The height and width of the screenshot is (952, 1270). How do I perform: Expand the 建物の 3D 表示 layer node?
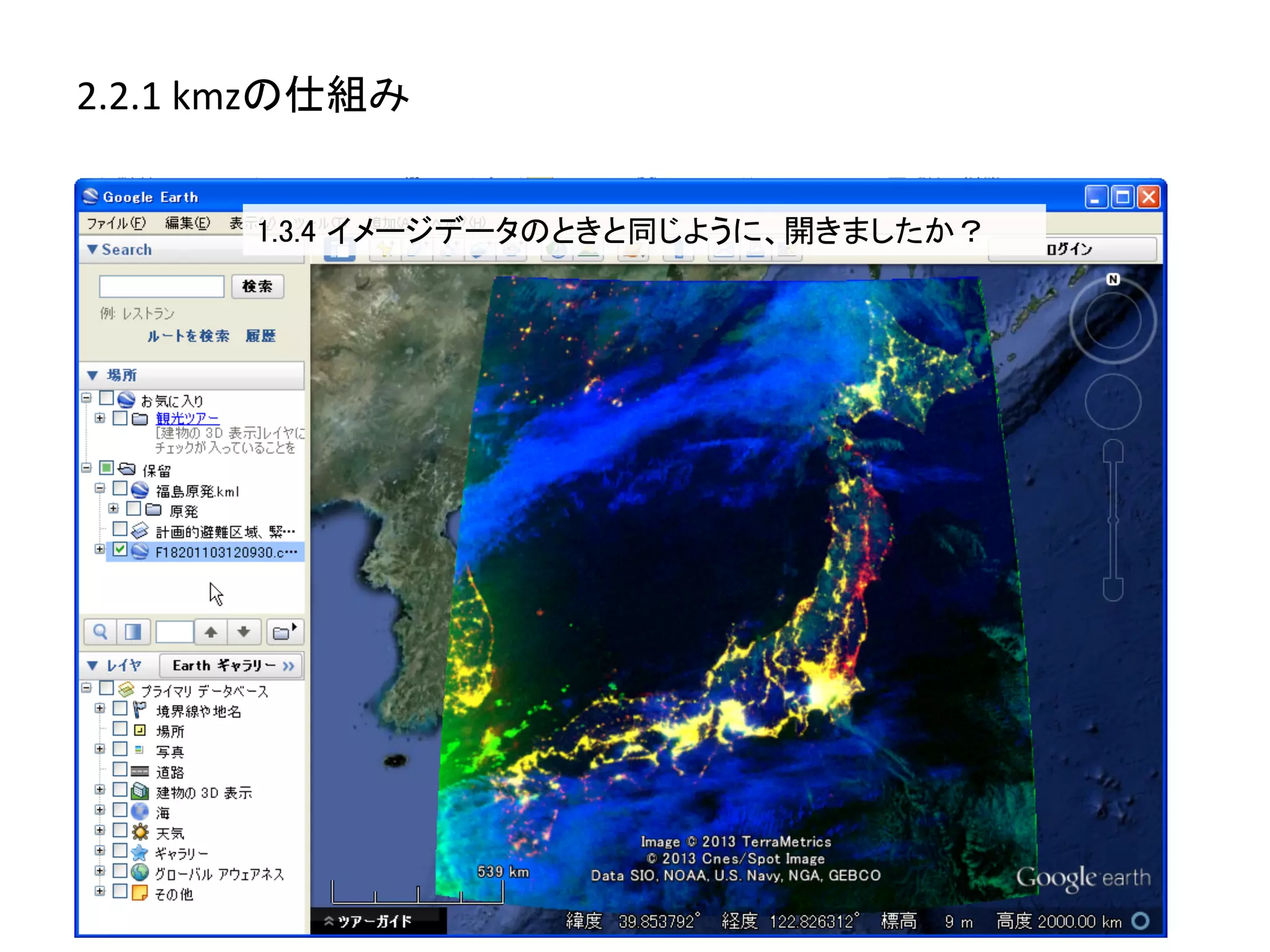100,790
